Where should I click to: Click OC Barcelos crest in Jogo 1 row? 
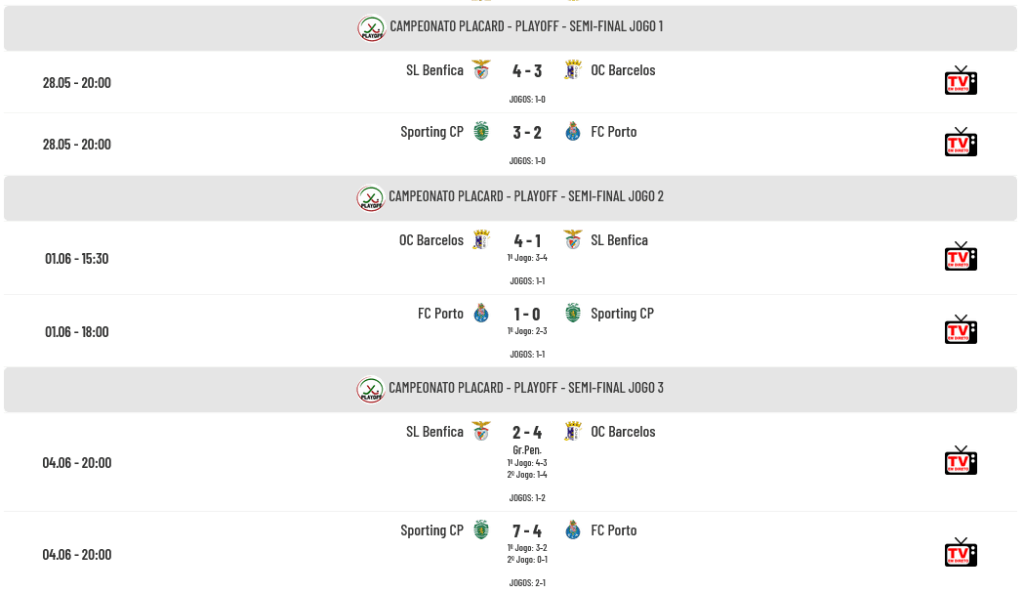[x=573, y=69]
